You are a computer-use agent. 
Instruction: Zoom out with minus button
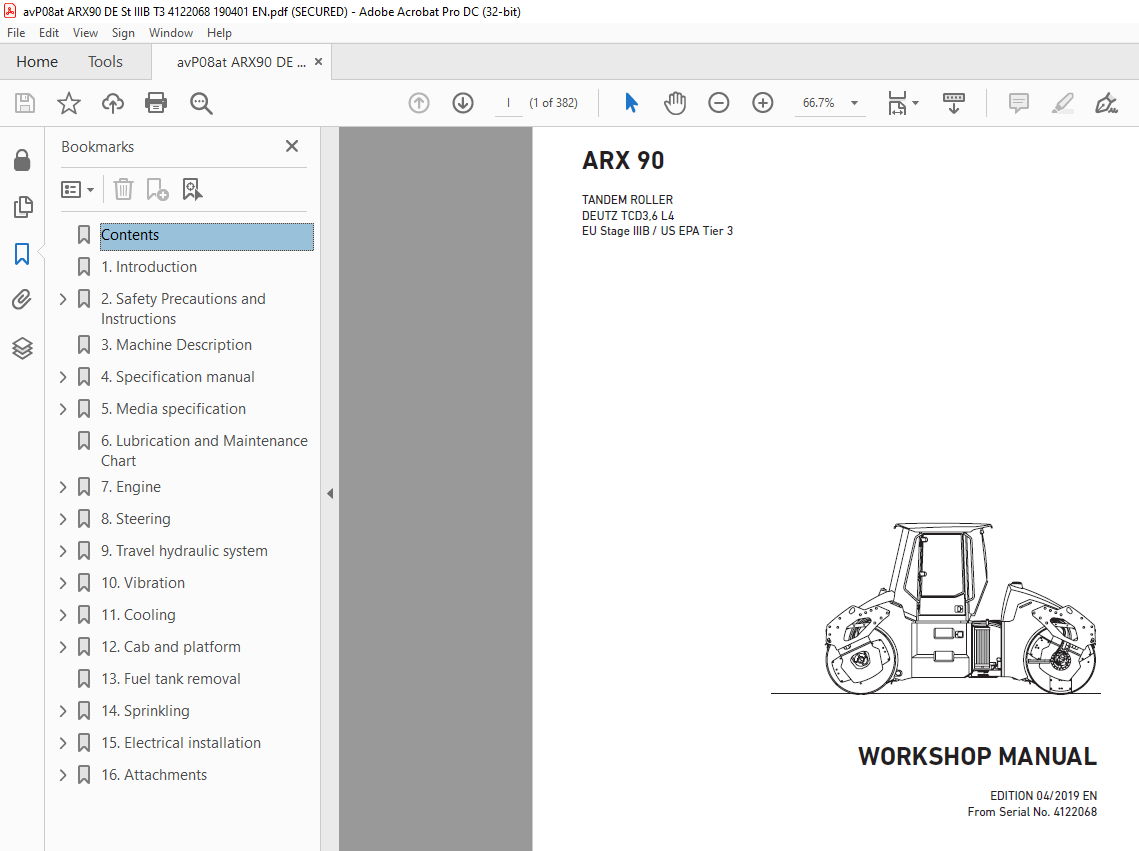[718, 103]
